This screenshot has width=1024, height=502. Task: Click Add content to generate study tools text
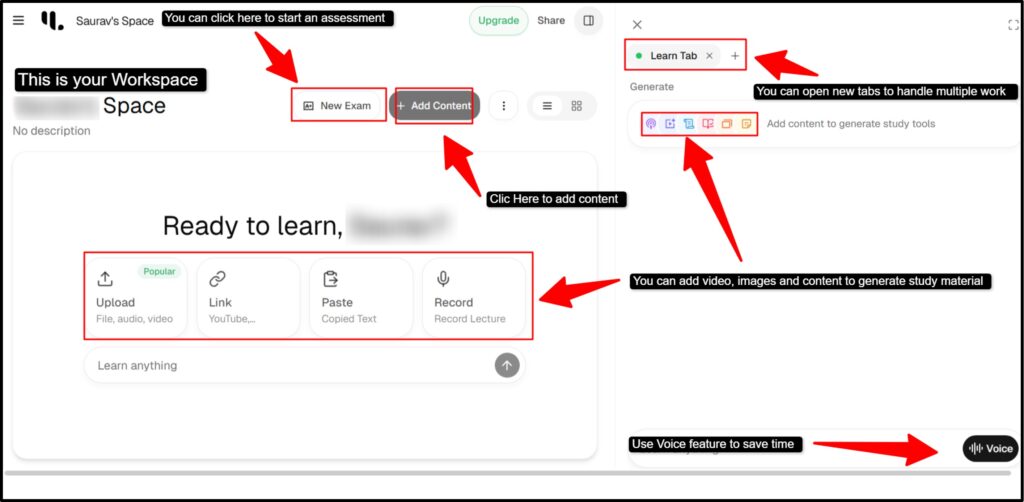pyautogui.click(x=851, y=123)
